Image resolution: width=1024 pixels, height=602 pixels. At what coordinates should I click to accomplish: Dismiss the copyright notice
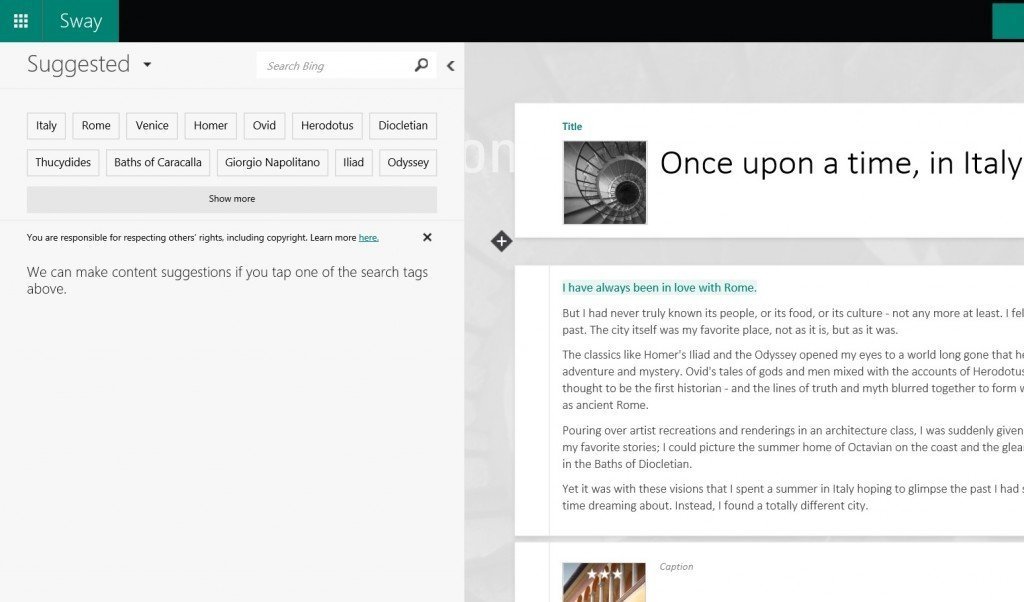pyautogui.click(x=427, y=238)
